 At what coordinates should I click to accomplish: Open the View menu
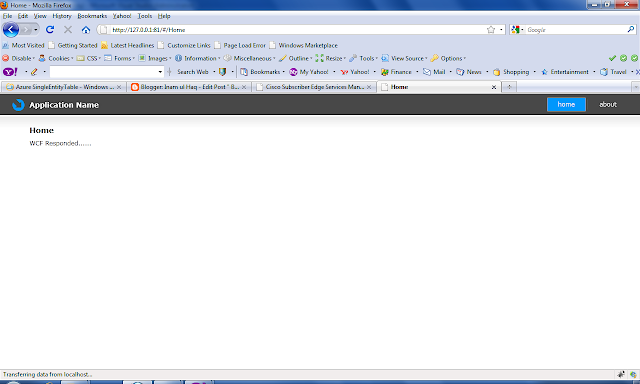tap(40, 16)
